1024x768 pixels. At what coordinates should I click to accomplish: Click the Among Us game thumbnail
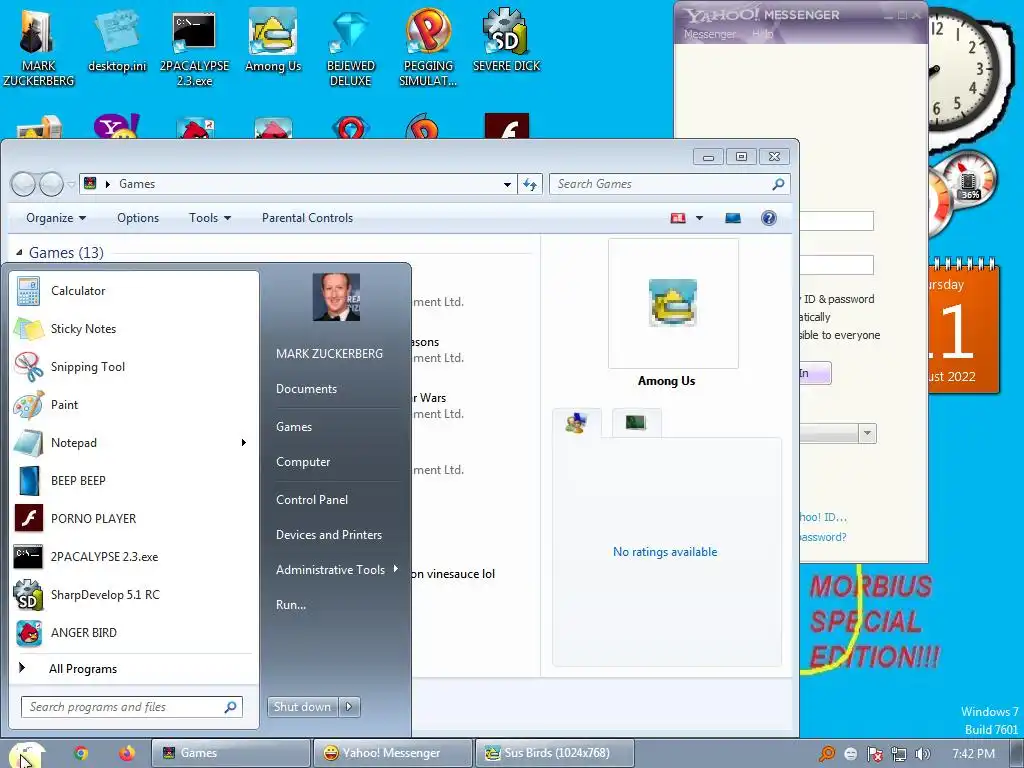coord(673,303)
